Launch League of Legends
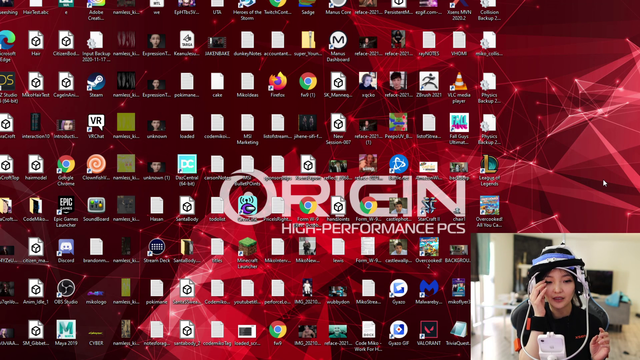Image resolution: width=640 pixels, height=360 pixels. pyautogui.click(x=489, y=164)
